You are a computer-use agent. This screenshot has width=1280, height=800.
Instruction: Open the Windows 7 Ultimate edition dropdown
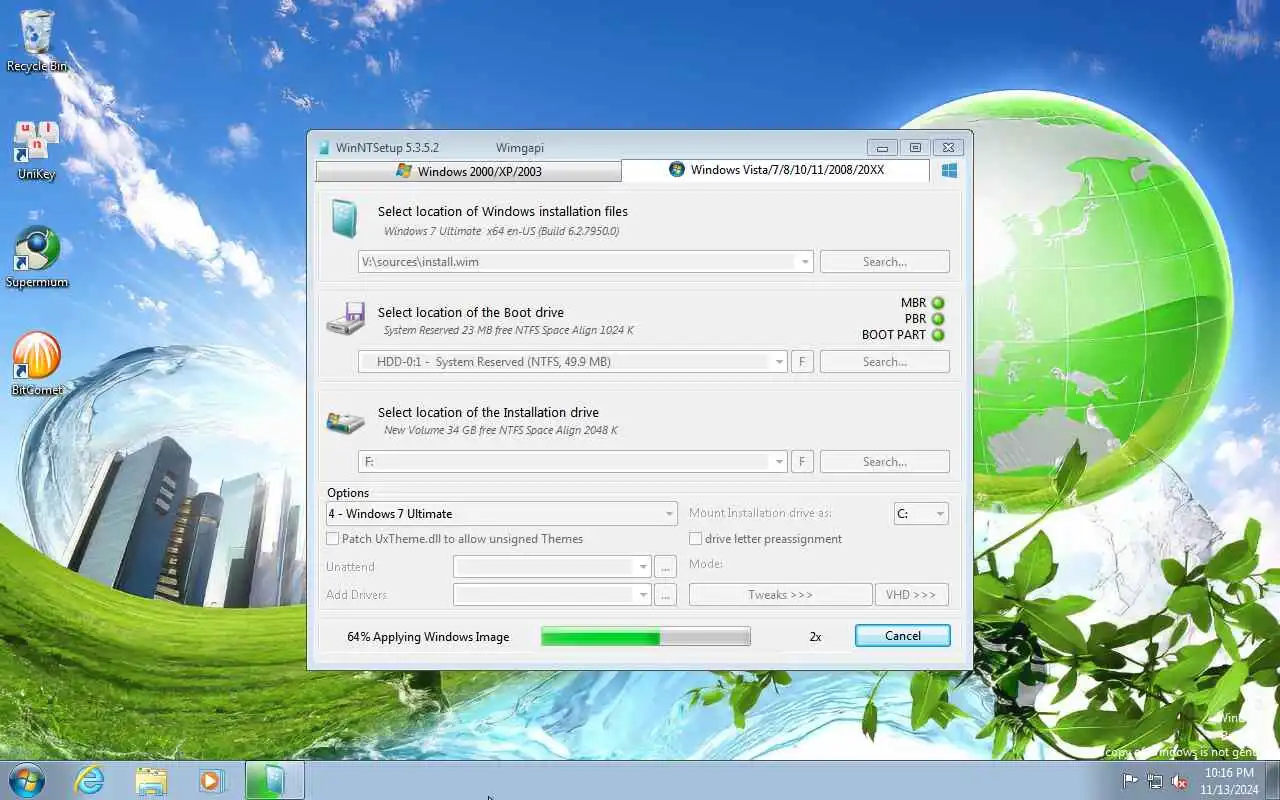click(x=670, y=514)
